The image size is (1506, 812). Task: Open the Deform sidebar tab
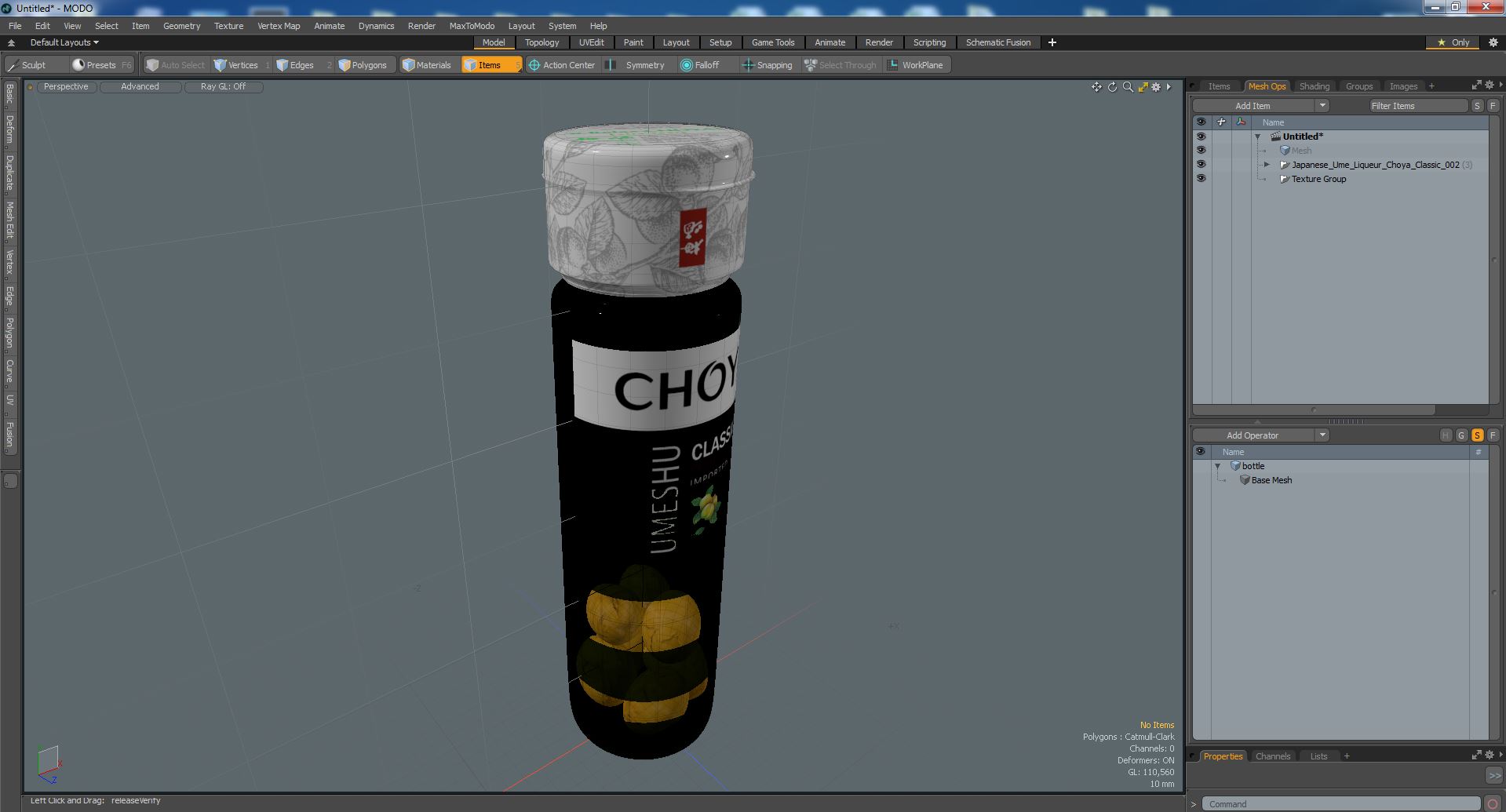[x=10, y=129]
